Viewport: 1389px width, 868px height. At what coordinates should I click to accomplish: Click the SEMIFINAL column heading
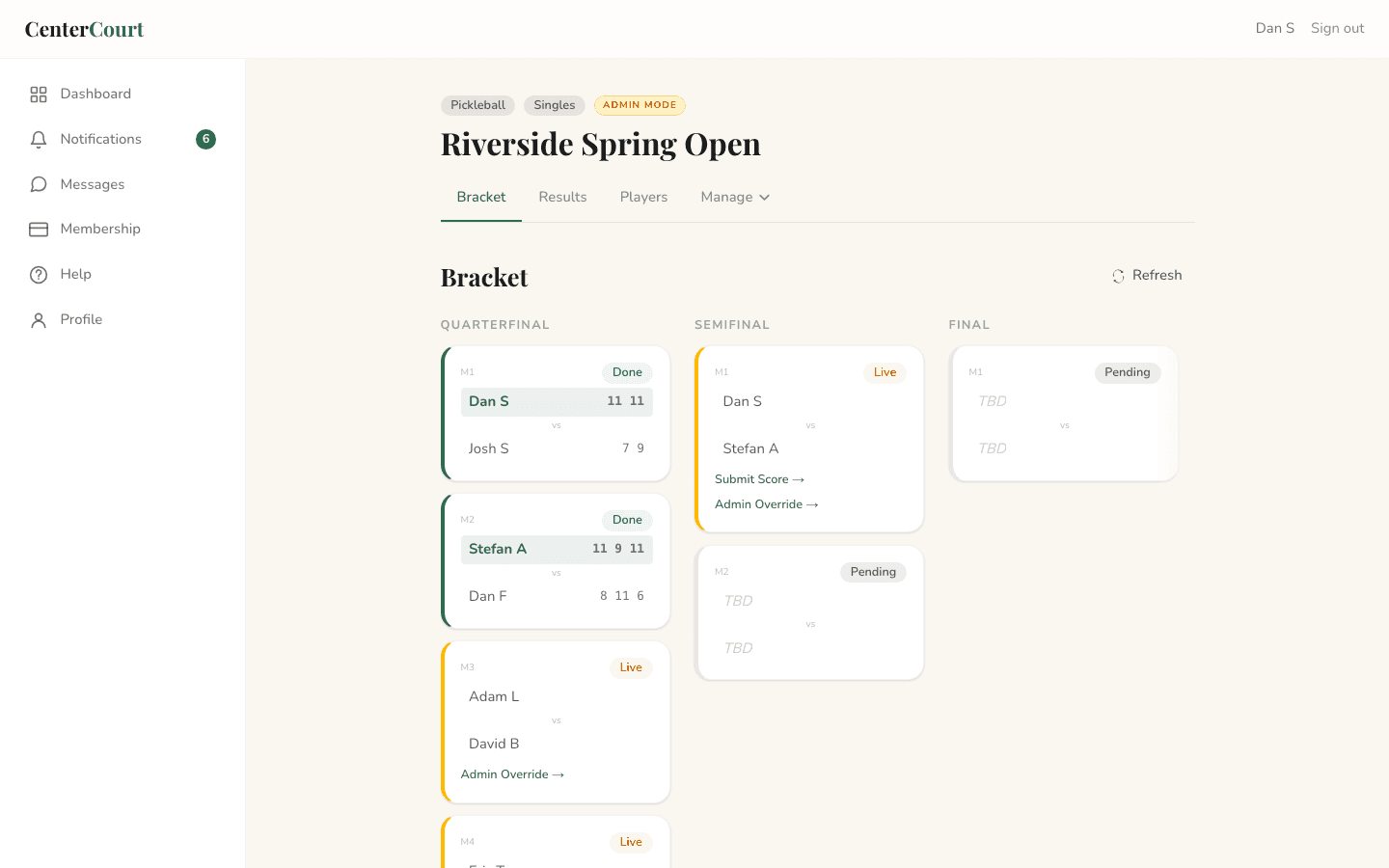[x=732, y=325]
